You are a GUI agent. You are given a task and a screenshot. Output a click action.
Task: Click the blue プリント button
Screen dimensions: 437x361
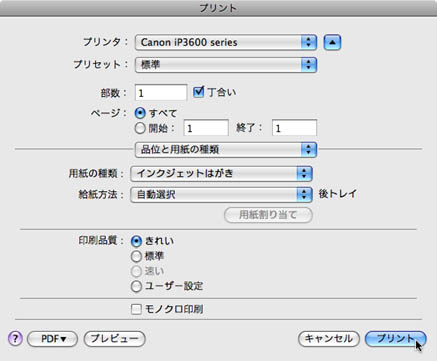click(x=396, y=339)
